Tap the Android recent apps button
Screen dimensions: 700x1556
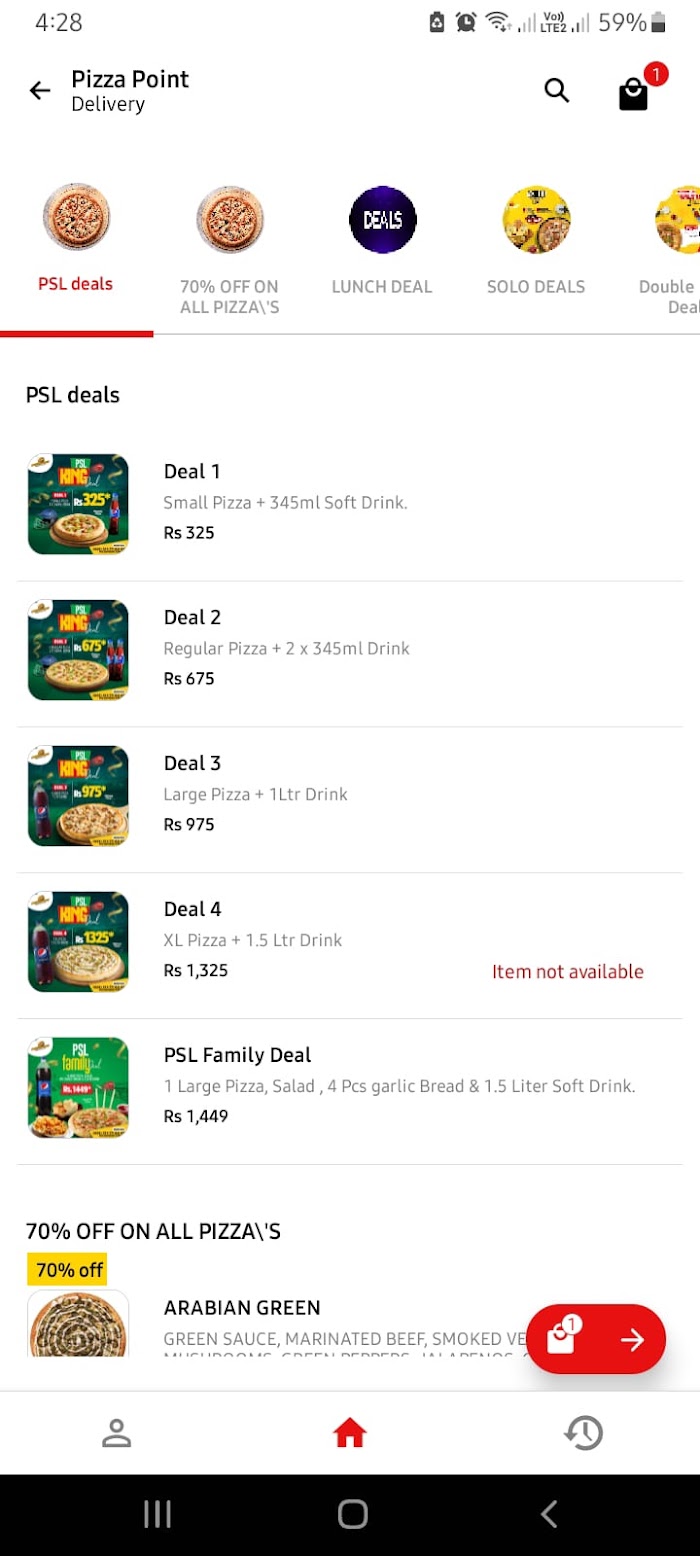click(157, 1514)
